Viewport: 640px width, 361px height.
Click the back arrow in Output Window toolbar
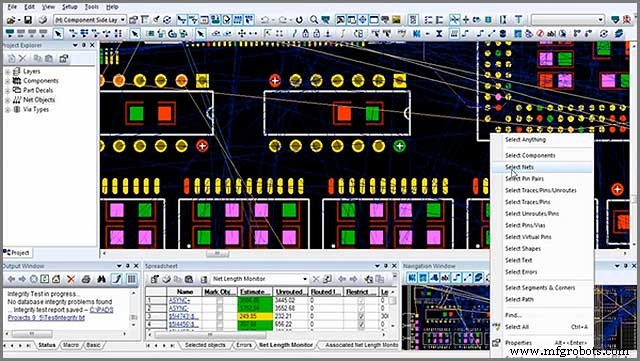coord(11,279)
